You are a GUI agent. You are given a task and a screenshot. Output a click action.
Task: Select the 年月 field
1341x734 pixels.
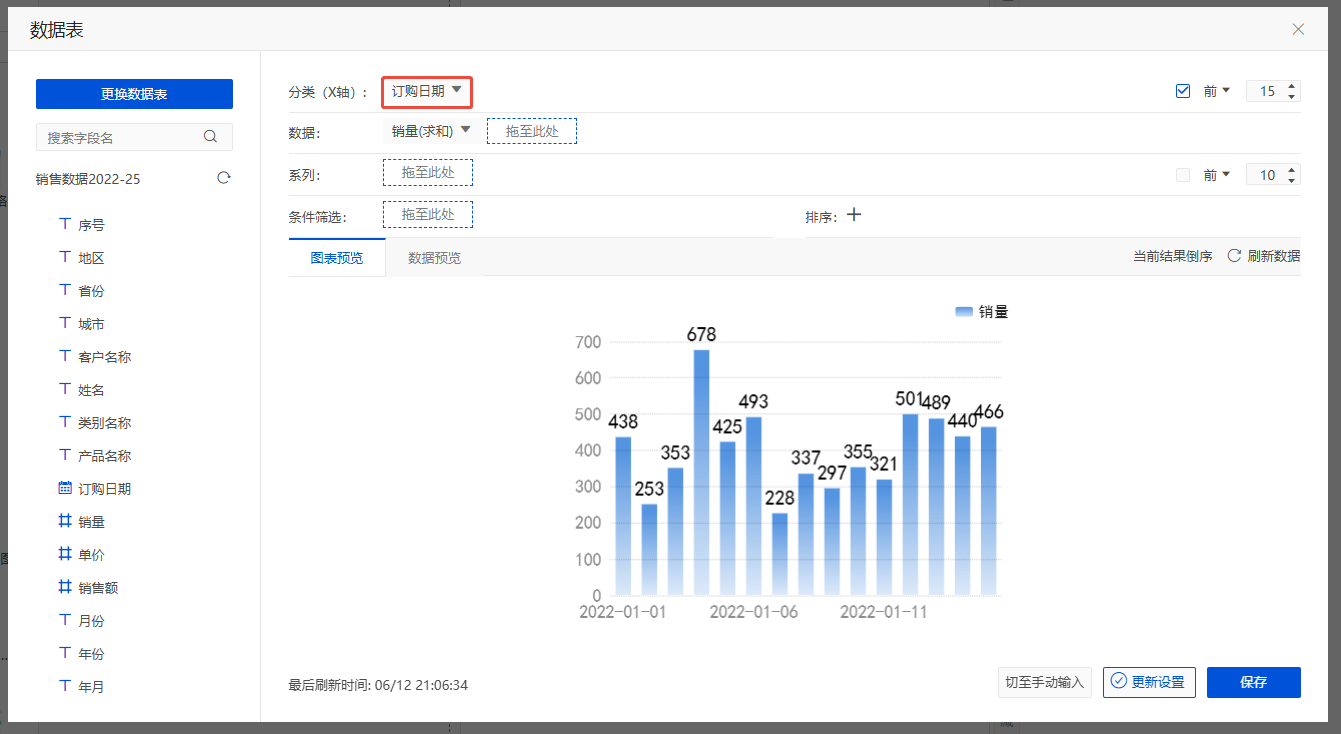[91, 687]
